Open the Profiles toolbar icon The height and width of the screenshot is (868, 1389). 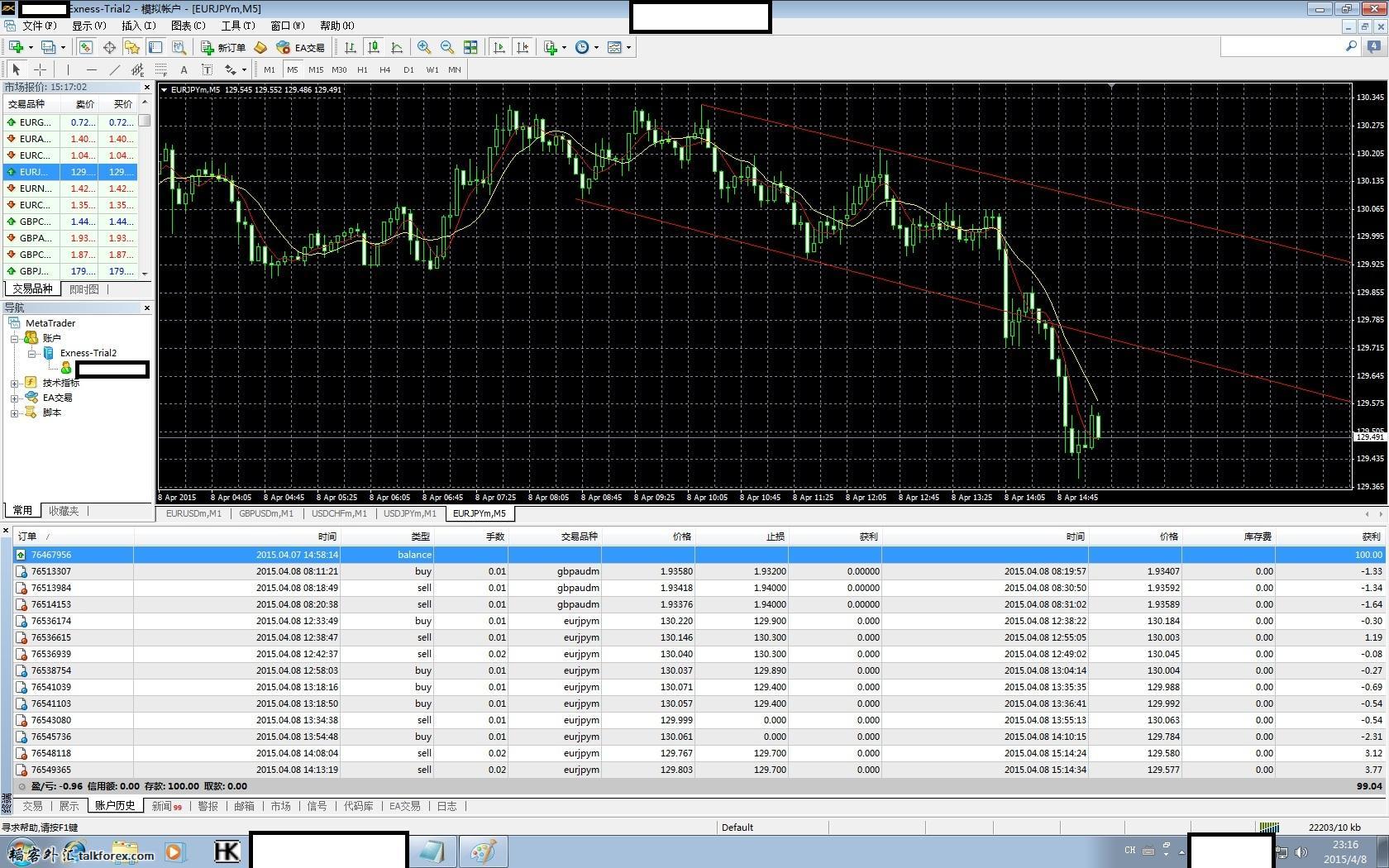click(50, 47)
